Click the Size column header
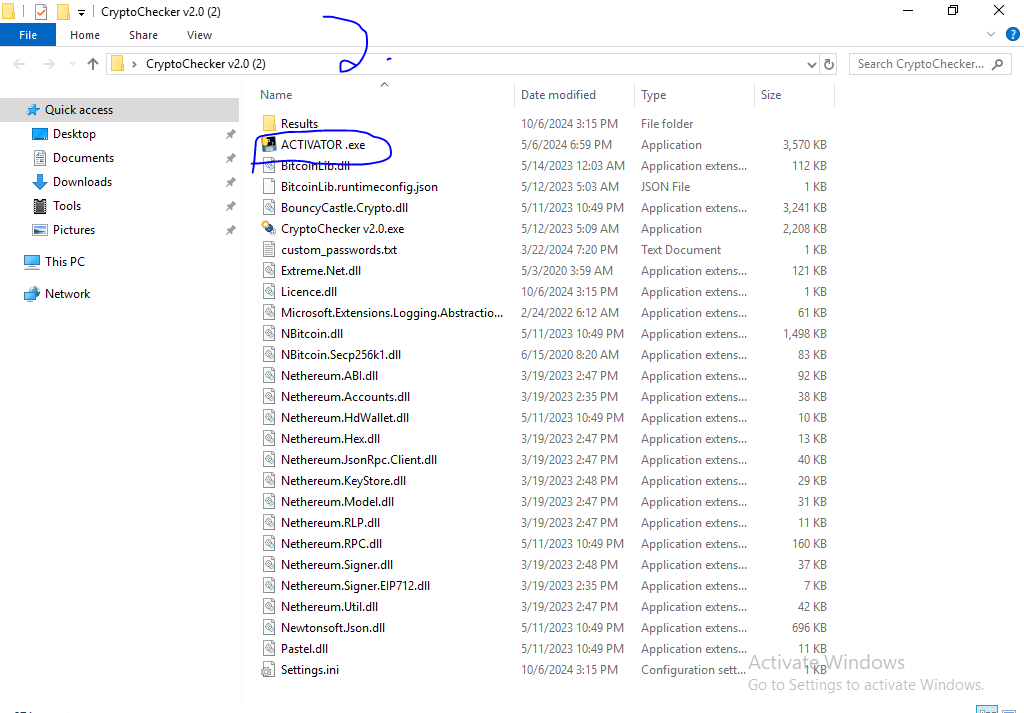1024x713 pixels. [771, 95]
